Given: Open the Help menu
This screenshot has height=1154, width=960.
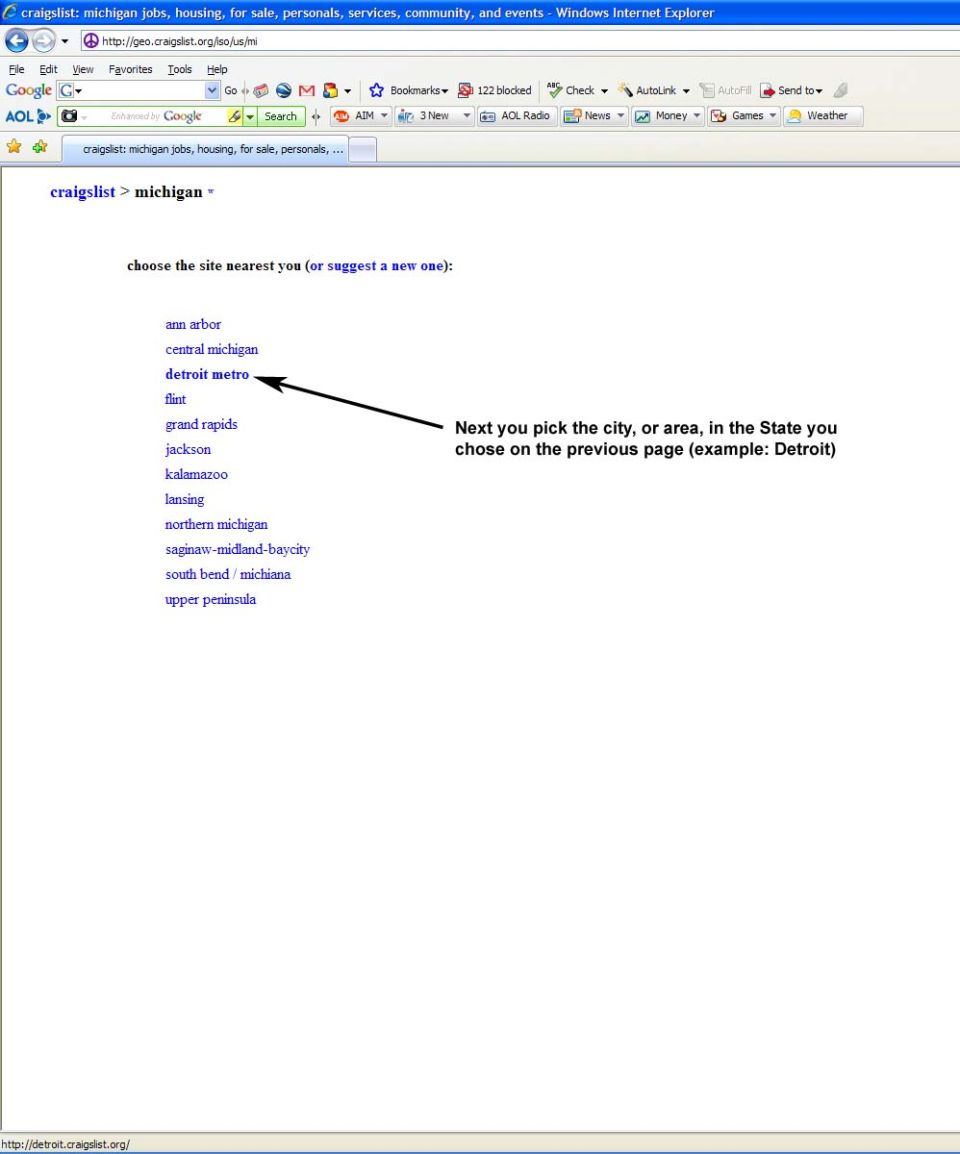Looking at the screenshot, I should pos(217,69).
